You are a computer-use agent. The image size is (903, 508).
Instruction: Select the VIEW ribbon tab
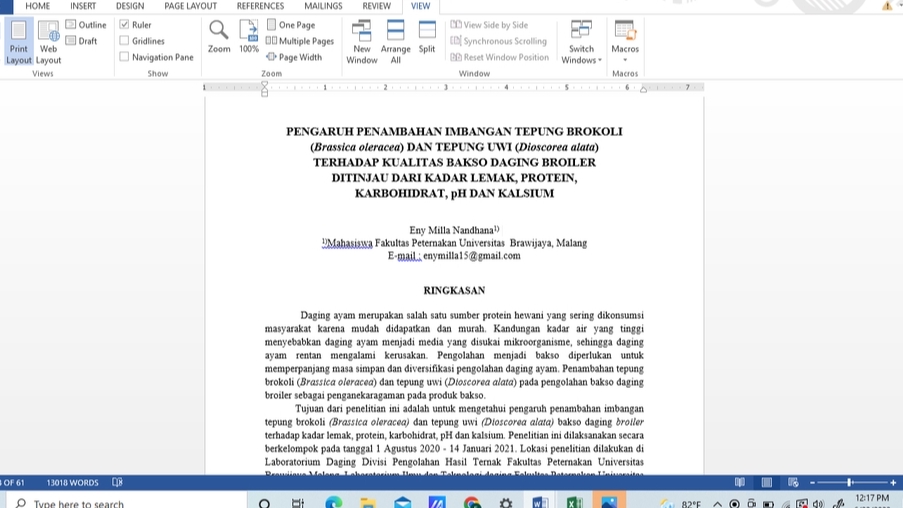pos(420,6)
